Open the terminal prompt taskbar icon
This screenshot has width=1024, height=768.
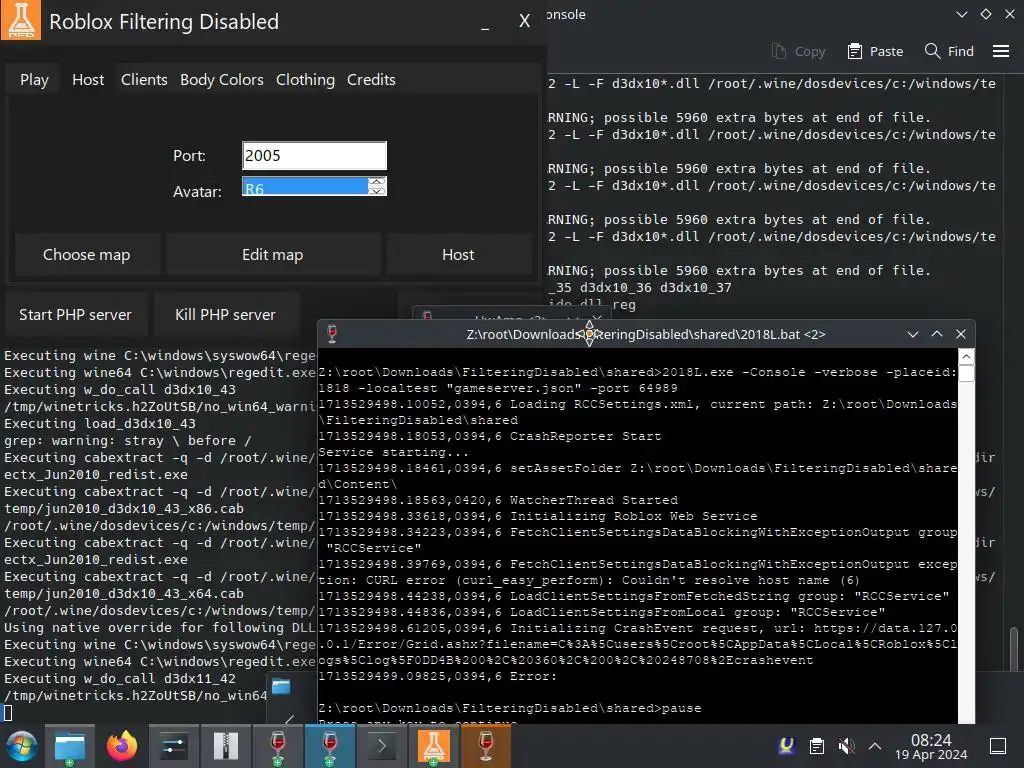(x=382, y=746)
